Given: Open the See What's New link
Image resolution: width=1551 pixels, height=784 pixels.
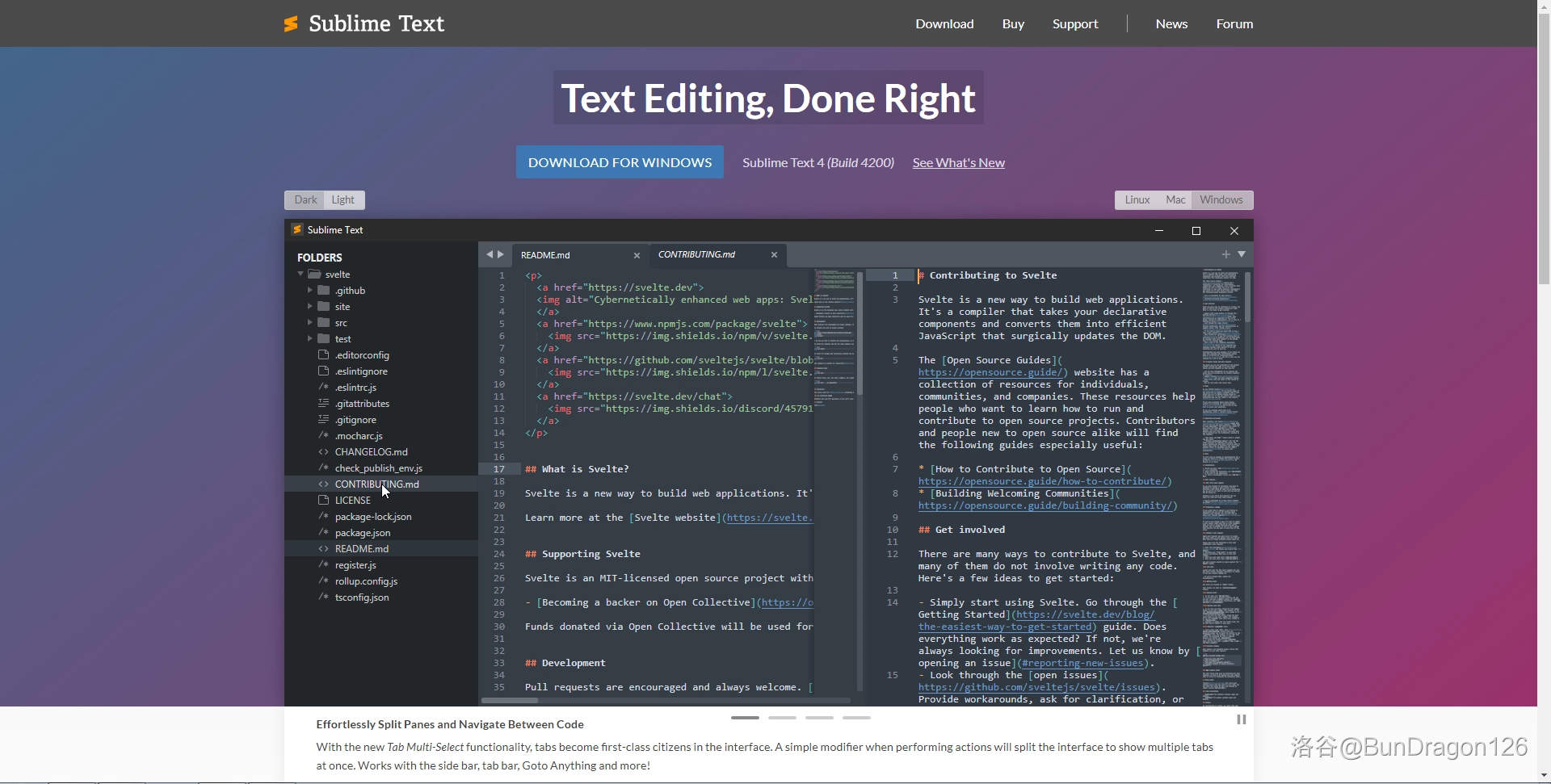Looking at the screenshot, I should click(x=958, y=163).
